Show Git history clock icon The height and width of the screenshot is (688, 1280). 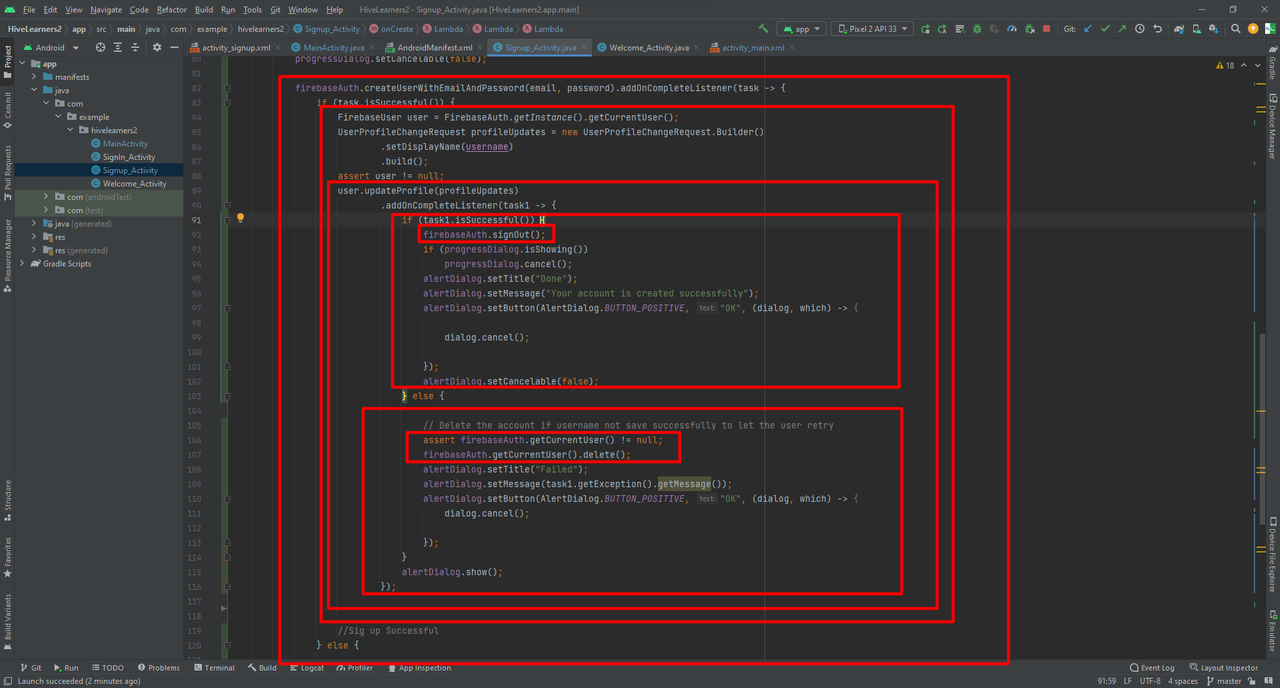1140,29
